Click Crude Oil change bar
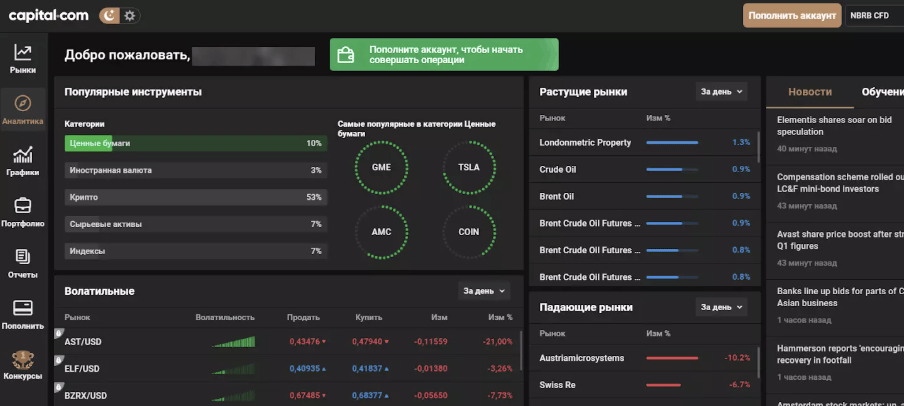 672,170
